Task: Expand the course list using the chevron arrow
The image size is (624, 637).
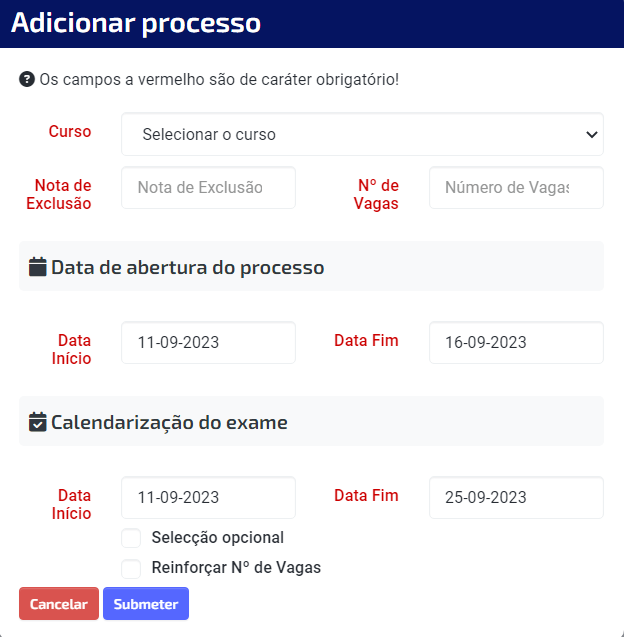Action: pos(592,134)
